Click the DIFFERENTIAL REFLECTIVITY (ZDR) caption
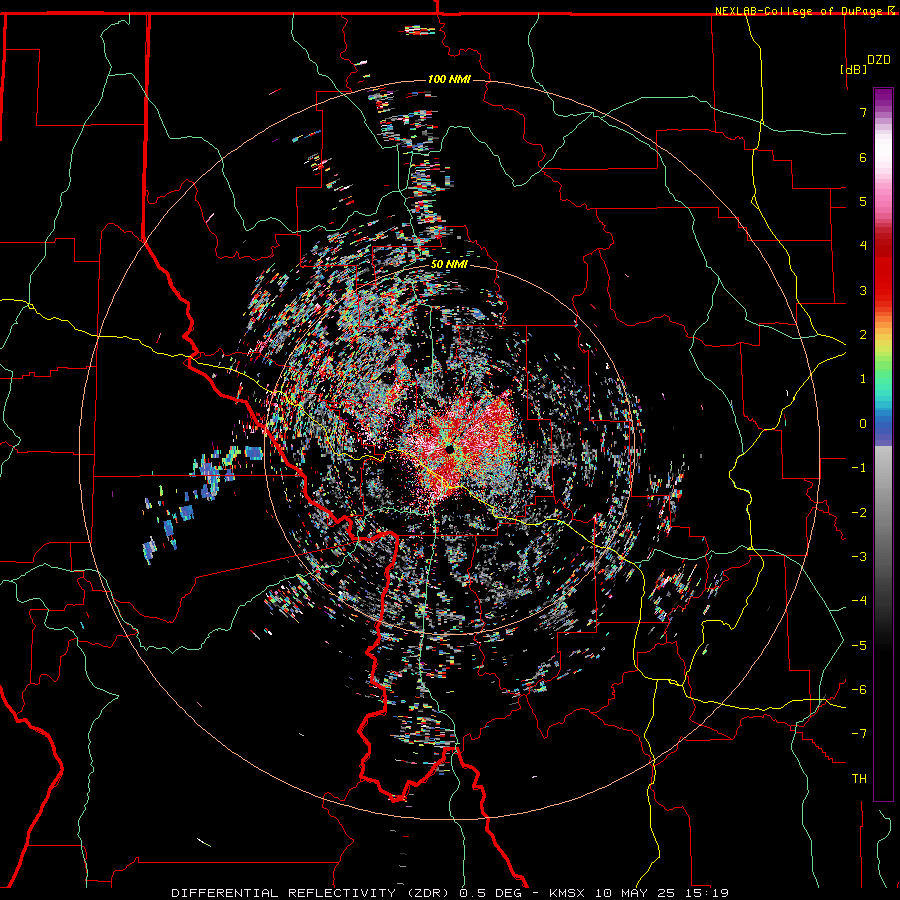 point(312,893)
